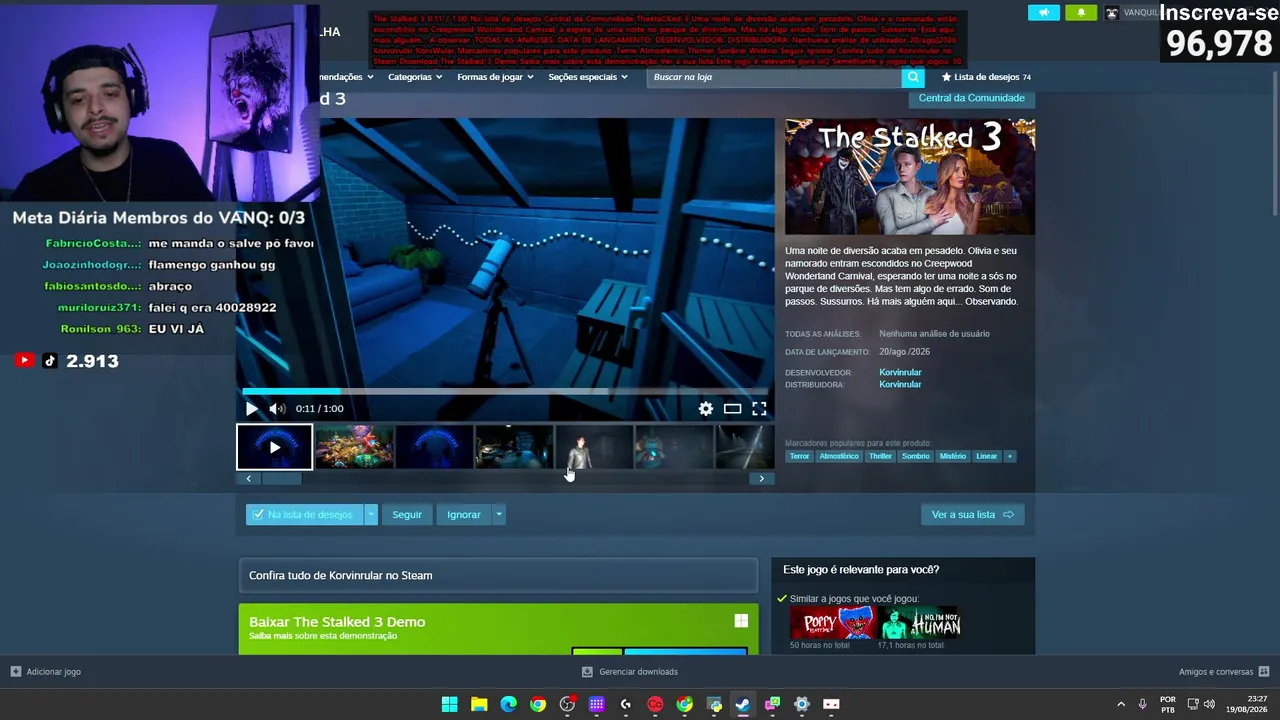This screenshot has height=720, width=1280.
Task: Focus the 'Buscar na loja' search field
Action: [x=775, y=77]
